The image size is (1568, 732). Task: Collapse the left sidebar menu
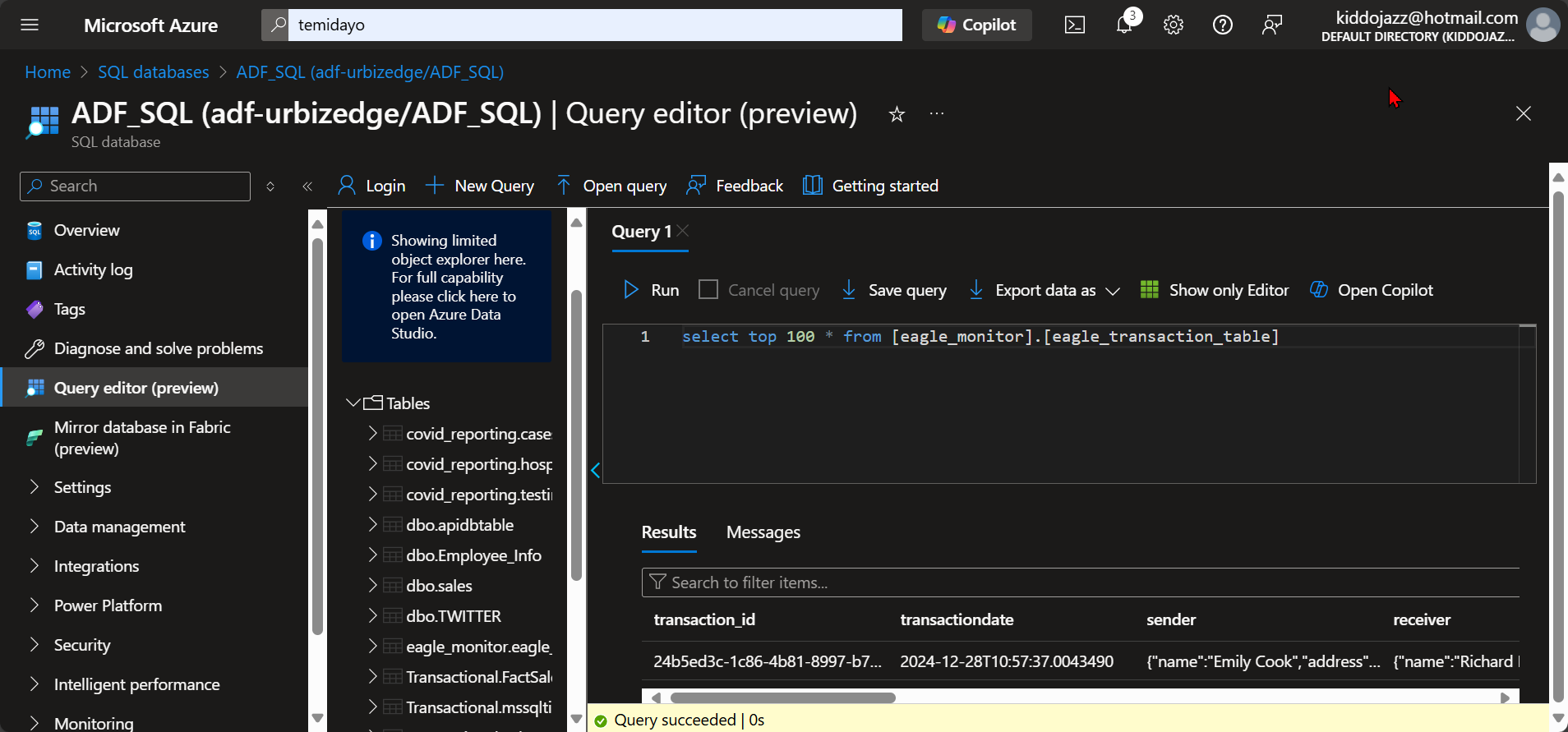307,186
